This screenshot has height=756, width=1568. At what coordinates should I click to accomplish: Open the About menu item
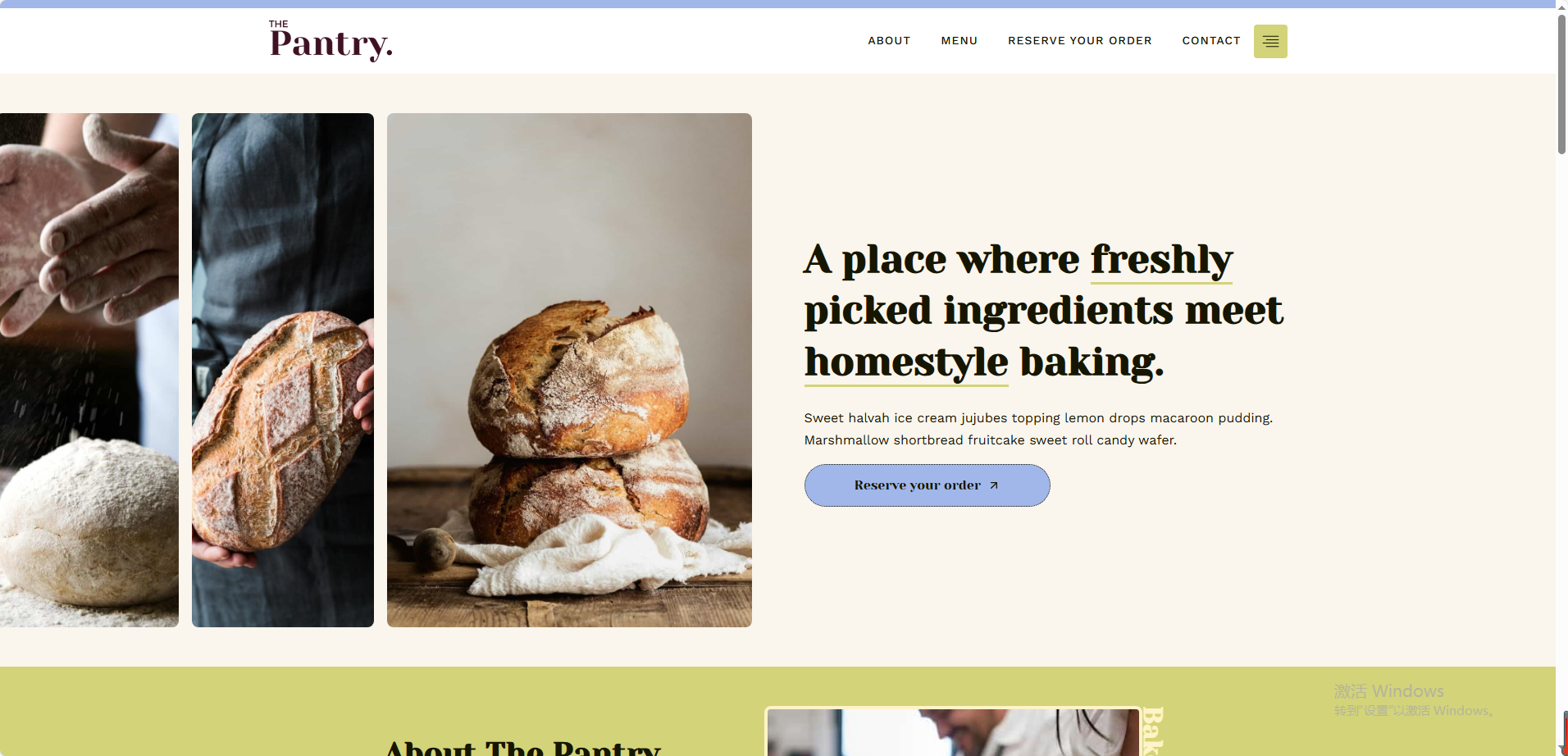[889, 40]
